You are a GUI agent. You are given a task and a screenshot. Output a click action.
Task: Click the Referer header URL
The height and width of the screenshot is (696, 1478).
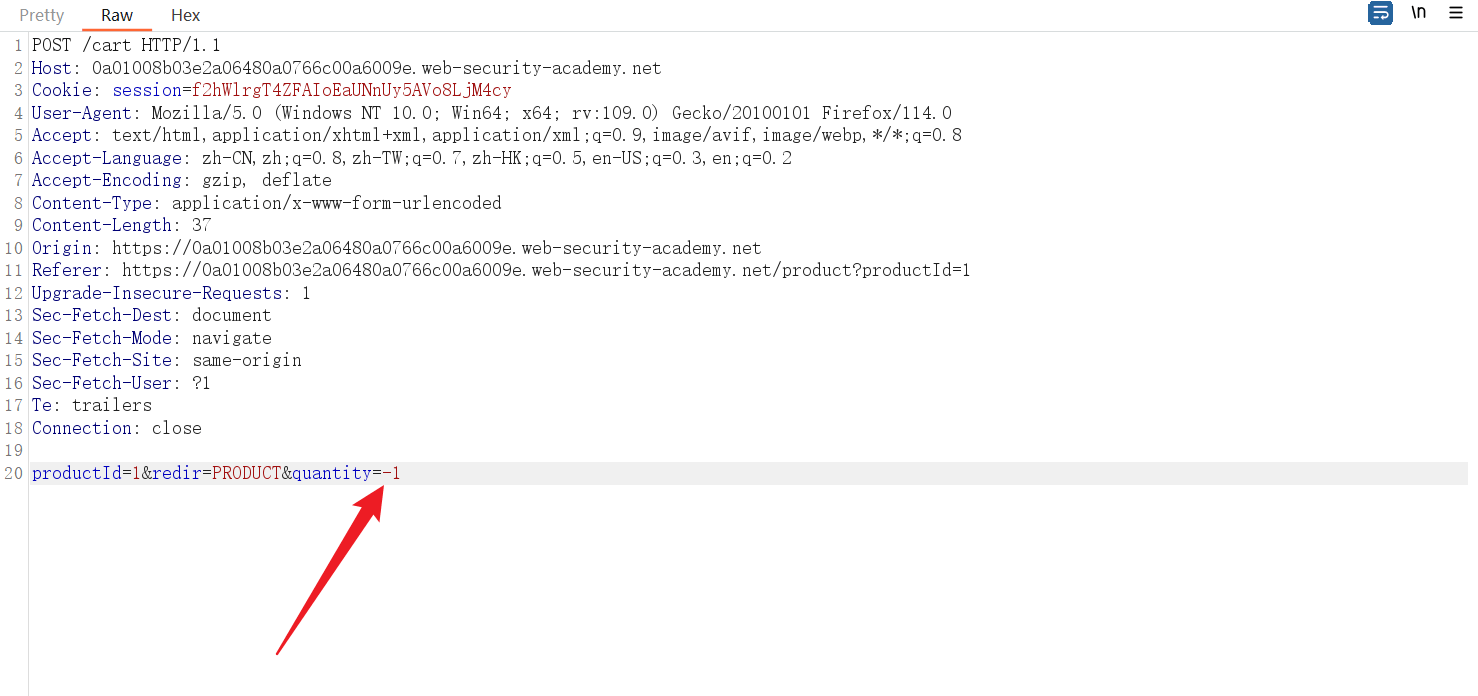546,270
